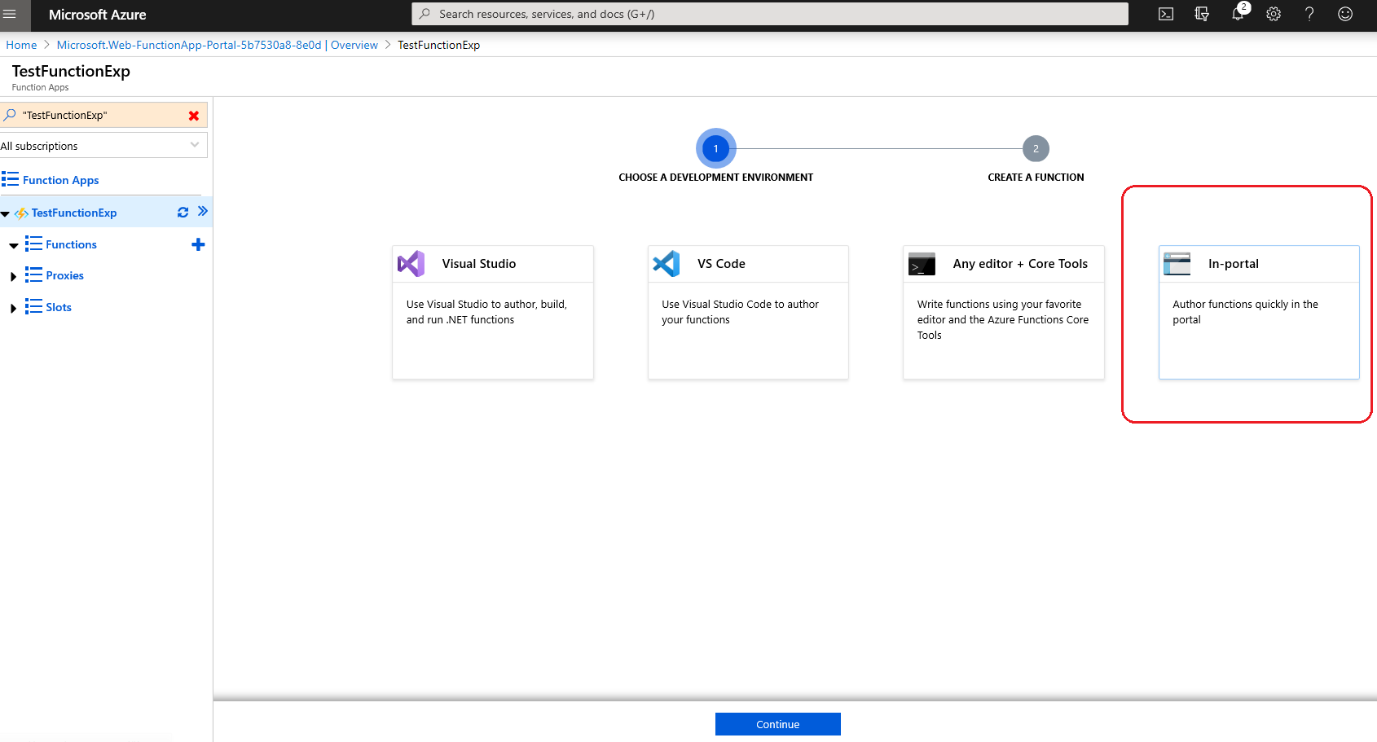Image resolution: width=1377 pixels, height=742 pixels.
Task: Collapse the TestFunctionExp tree node
Action: click(x=5, y=214)
